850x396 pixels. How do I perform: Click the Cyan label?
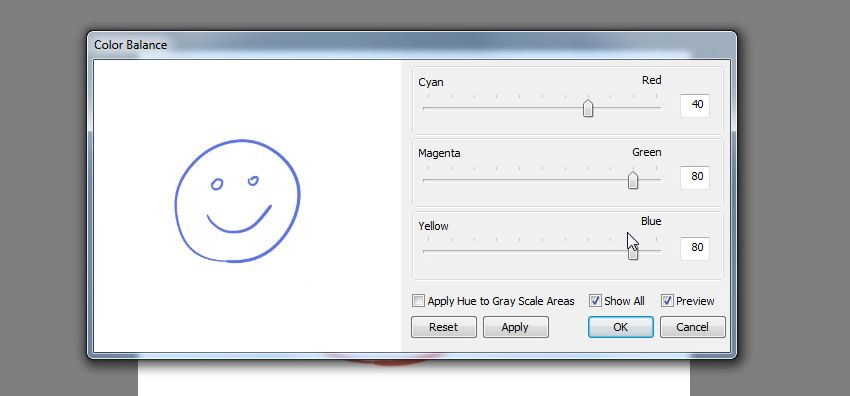point(431,82)
